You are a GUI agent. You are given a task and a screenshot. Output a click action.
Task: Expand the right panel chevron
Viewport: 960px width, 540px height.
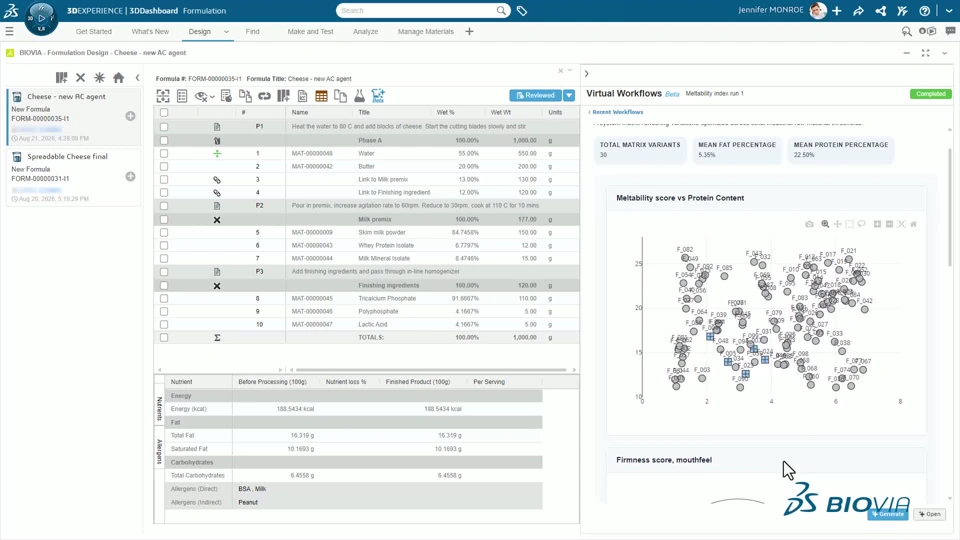point(587,73)
